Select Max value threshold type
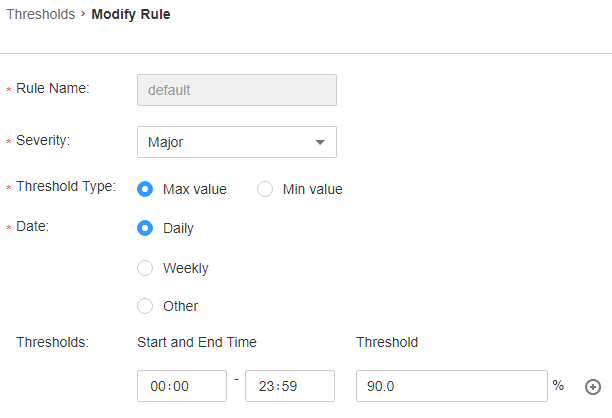Image resolution: width=612 pixels, height=418 pixels. (145, 189)
